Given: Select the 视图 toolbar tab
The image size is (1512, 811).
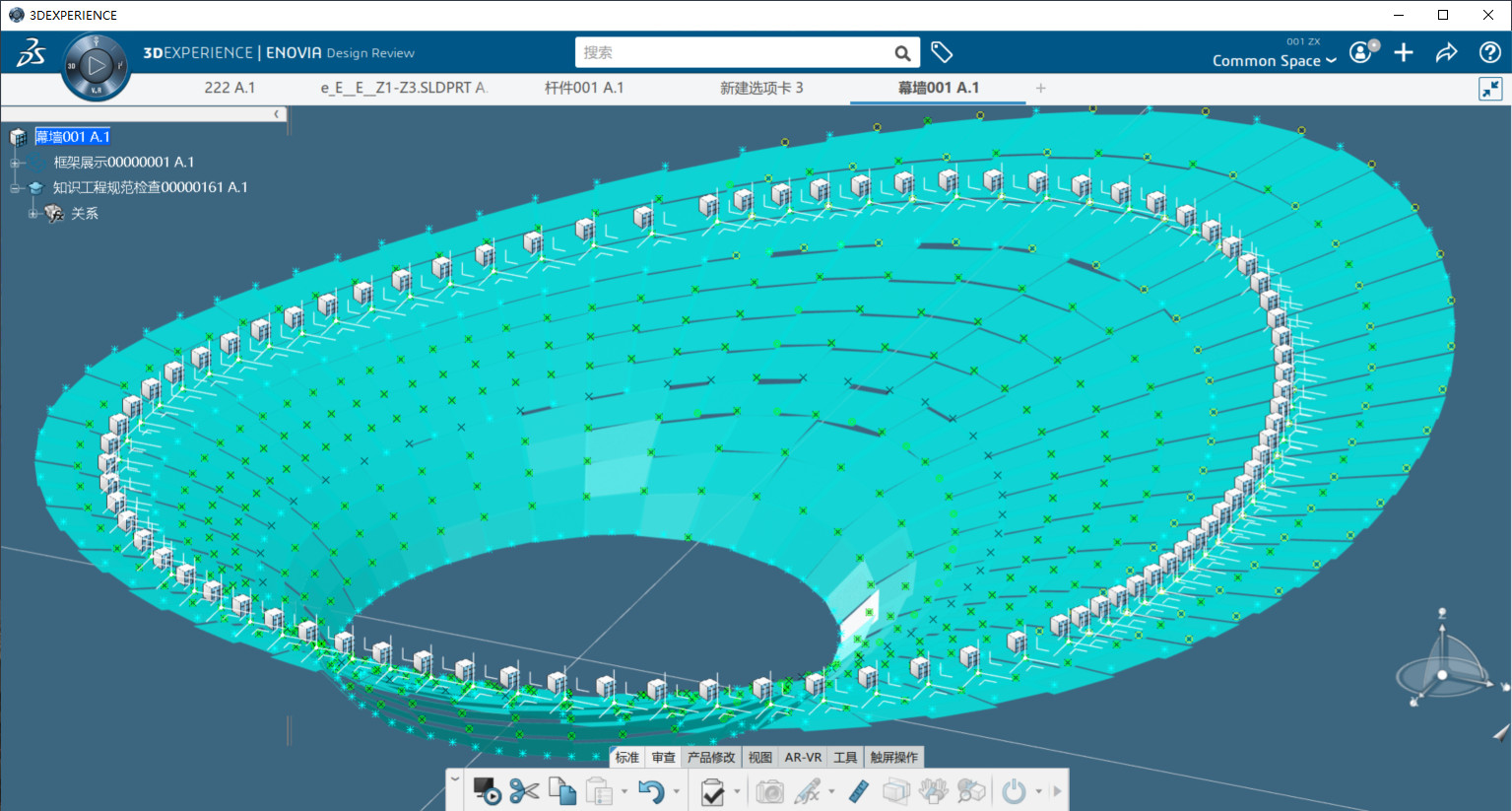Looking at the screenshot, I should [x=759, y=757].
